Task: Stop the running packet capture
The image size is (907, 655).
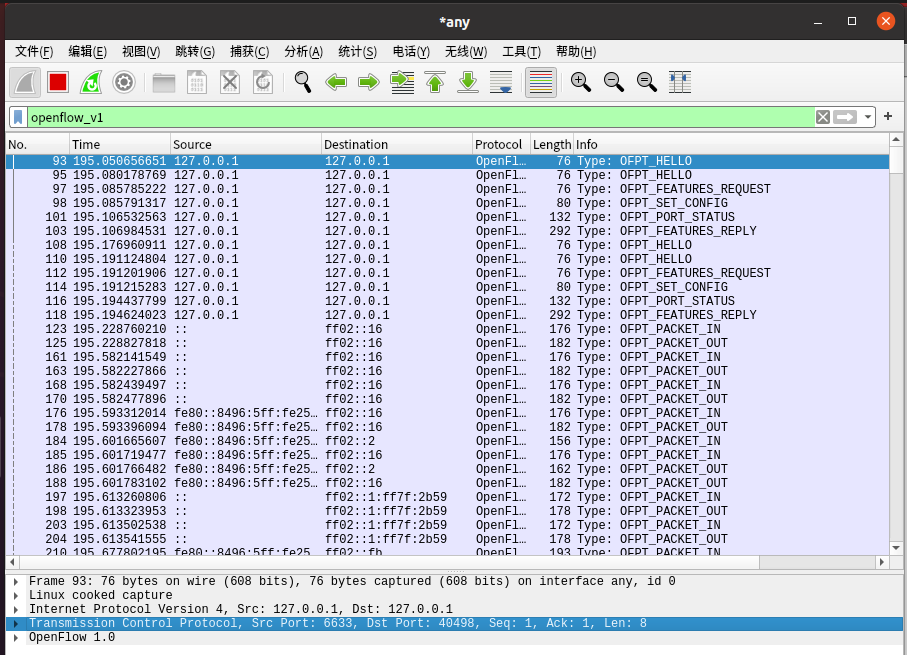Action: tap(58, 82)
